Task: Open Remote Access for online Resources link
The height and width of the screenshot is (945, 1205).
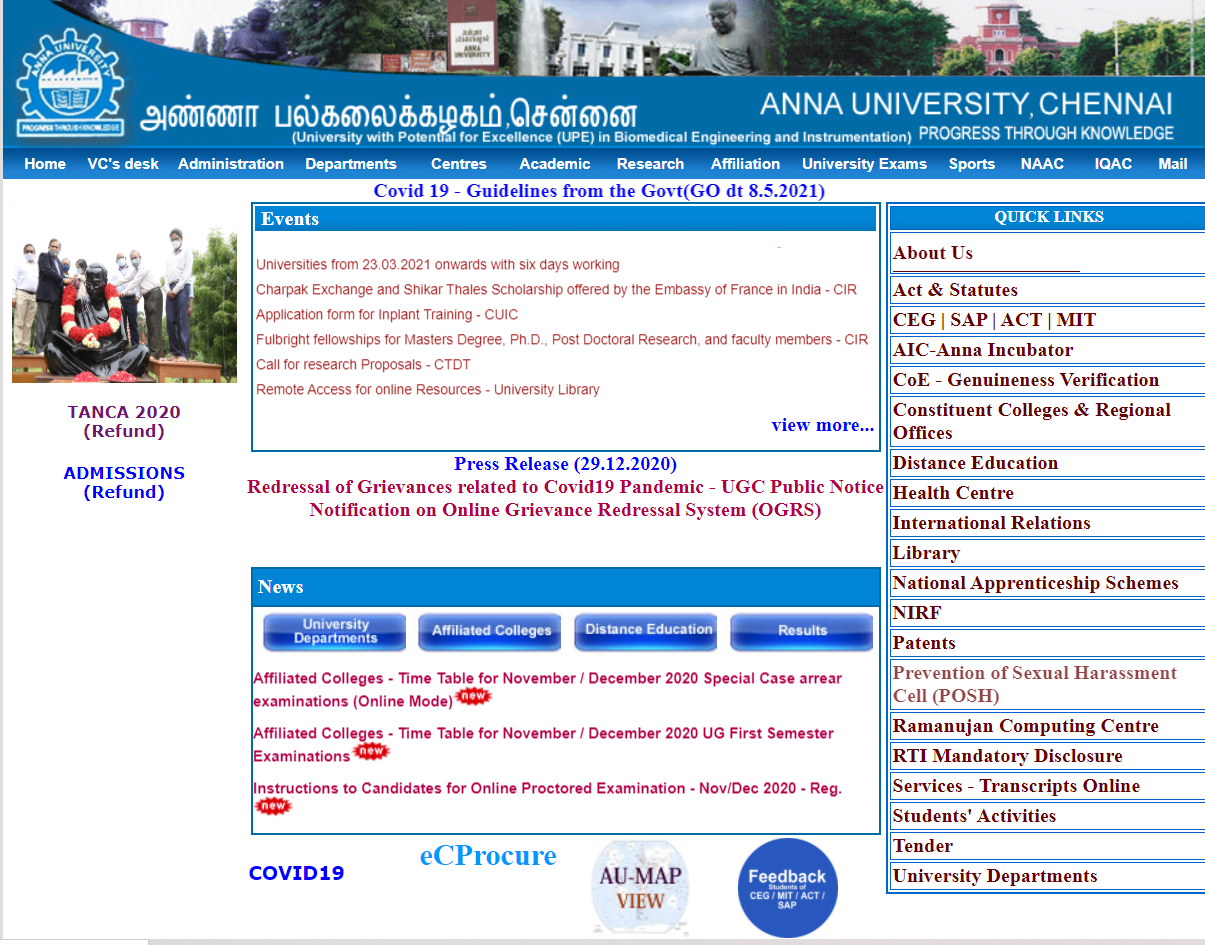Action: tap(428, 390)
